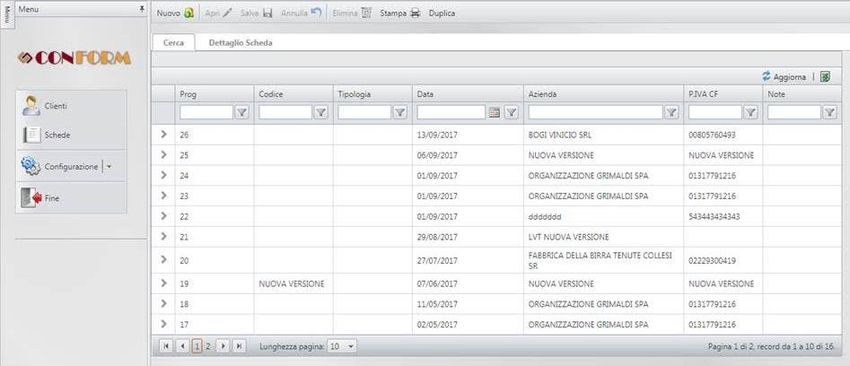Open the Lunghezza pagina dropdown
Viewport: 850px width, 366px height.
pyautogui.click(x=343, y=346)
